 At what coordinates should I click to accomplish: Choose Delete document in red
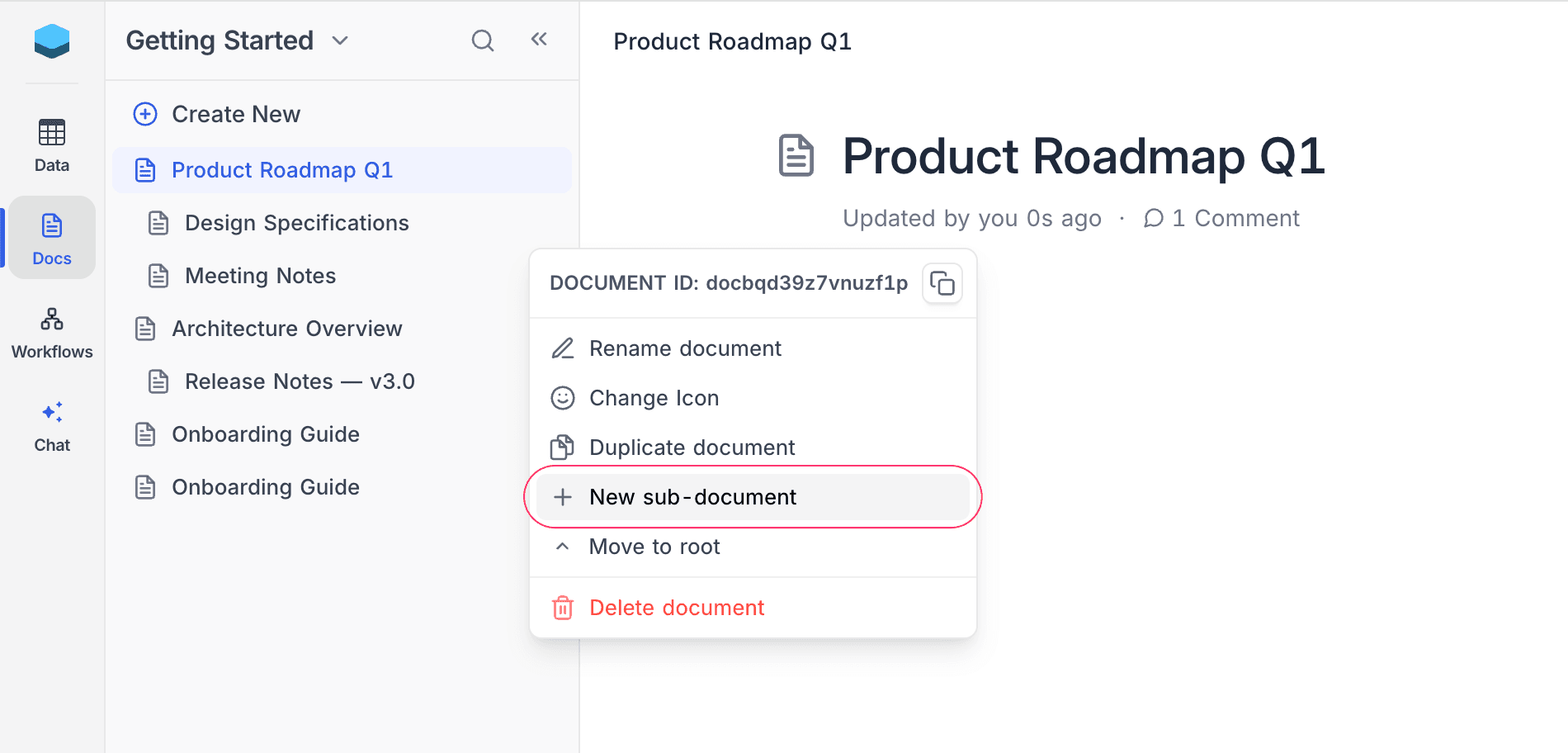(677, 607)
